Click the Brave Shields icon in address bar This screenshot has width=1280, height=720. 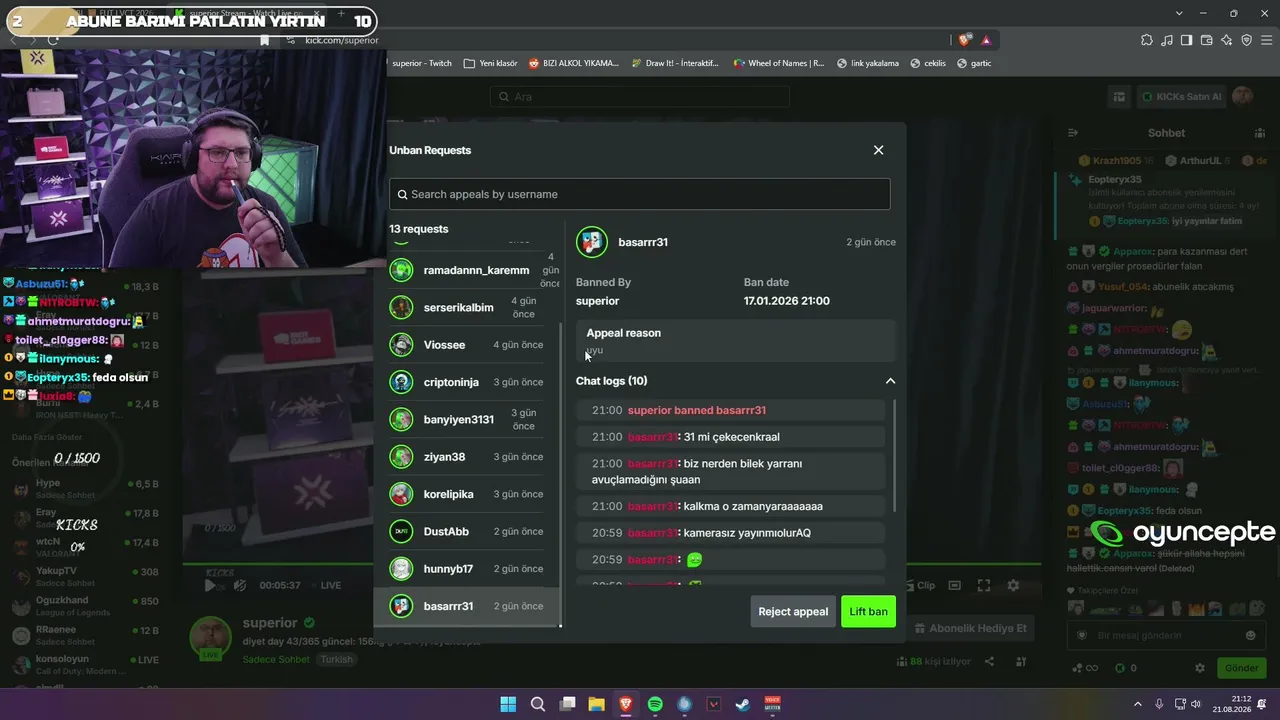point(964,40)
